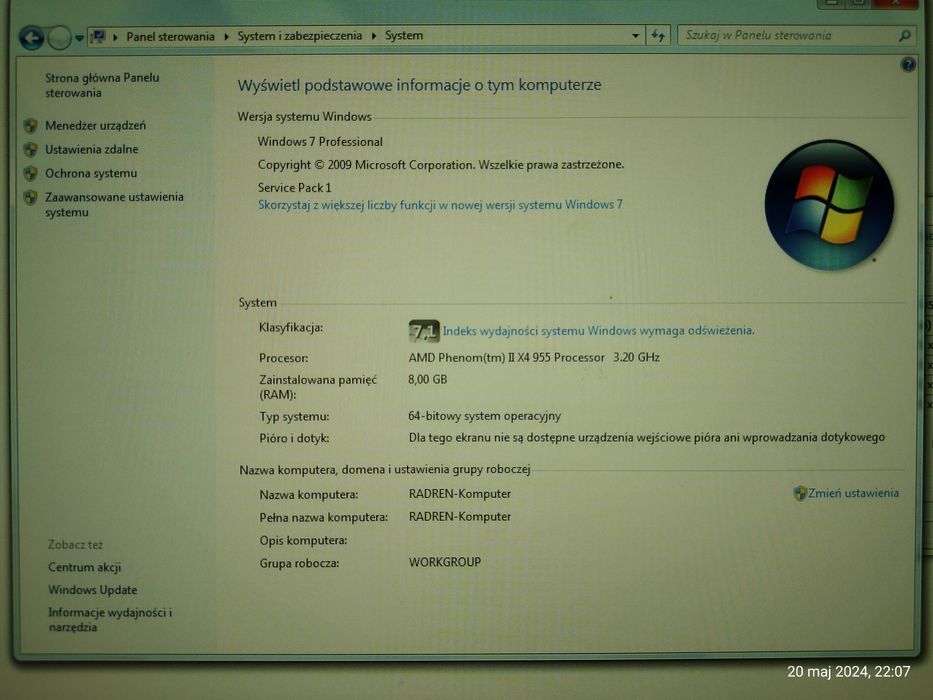Open 'Centrum akcji' link
Image resolution: width=933 pixels, height=700 pixels.
pos(84,567)
